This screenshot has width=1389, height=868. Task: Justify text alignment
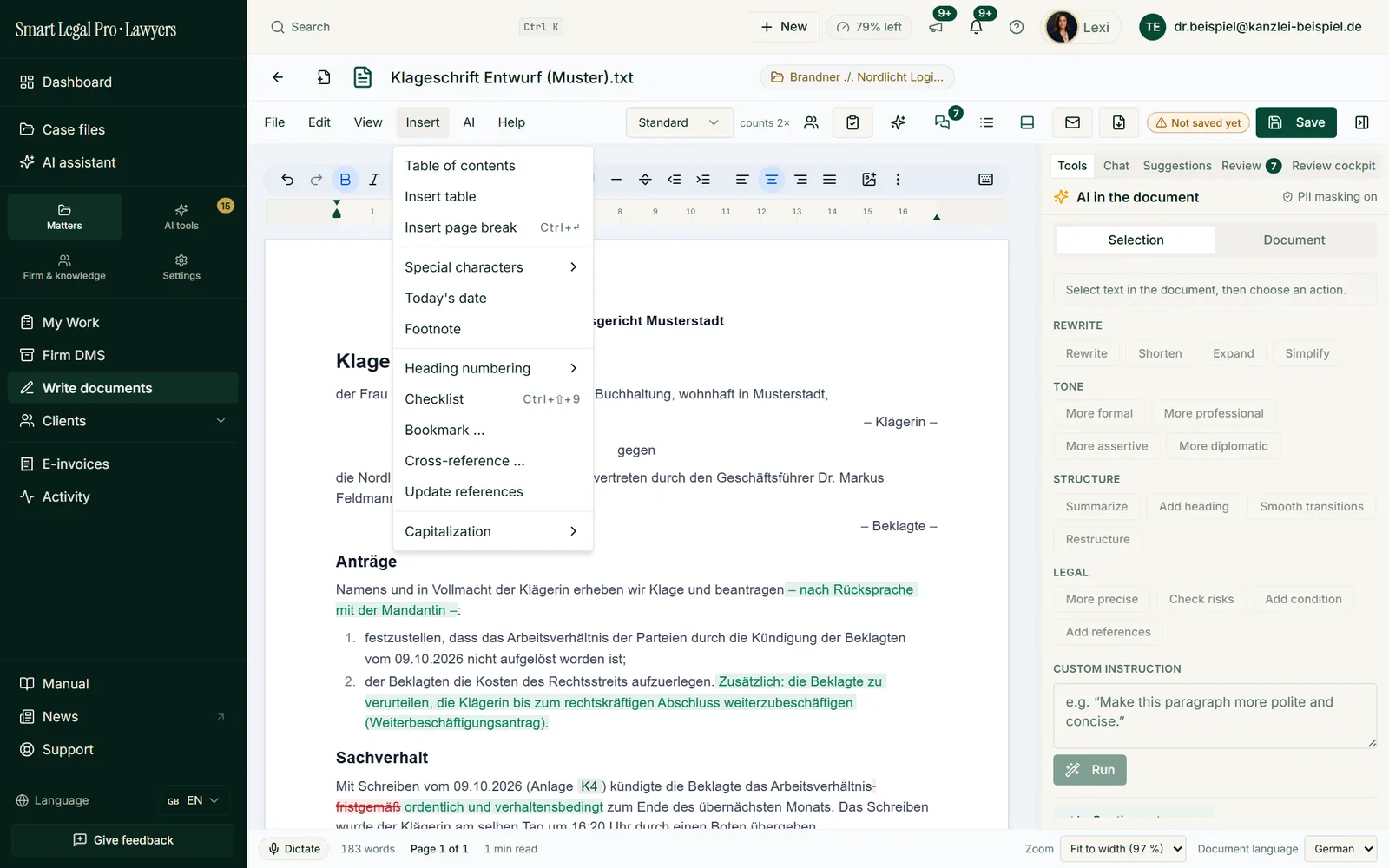pos(830,180)
